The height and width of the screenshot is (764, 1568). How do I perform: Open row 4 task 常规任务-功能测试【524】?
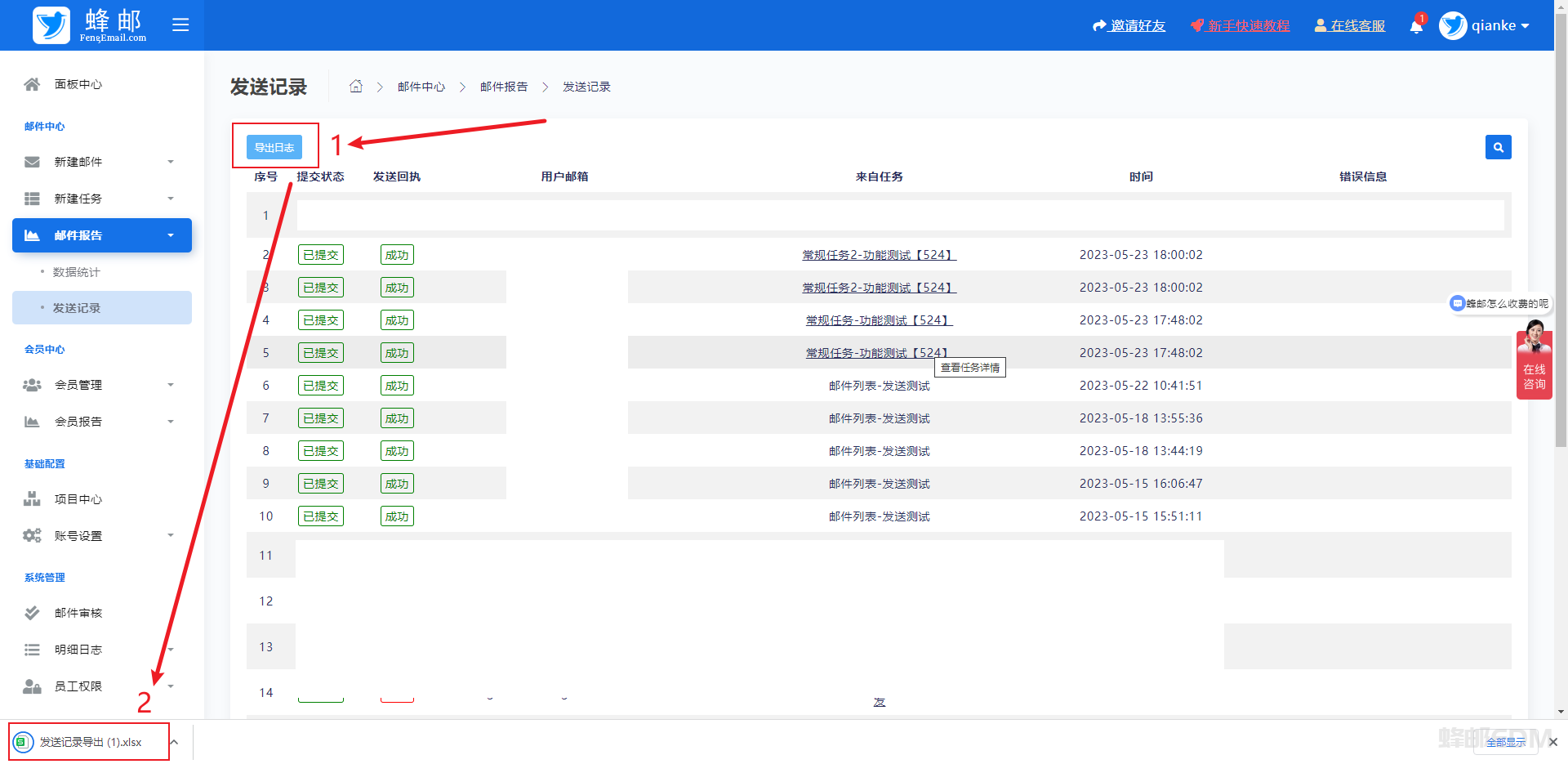(x=879, y=320)
